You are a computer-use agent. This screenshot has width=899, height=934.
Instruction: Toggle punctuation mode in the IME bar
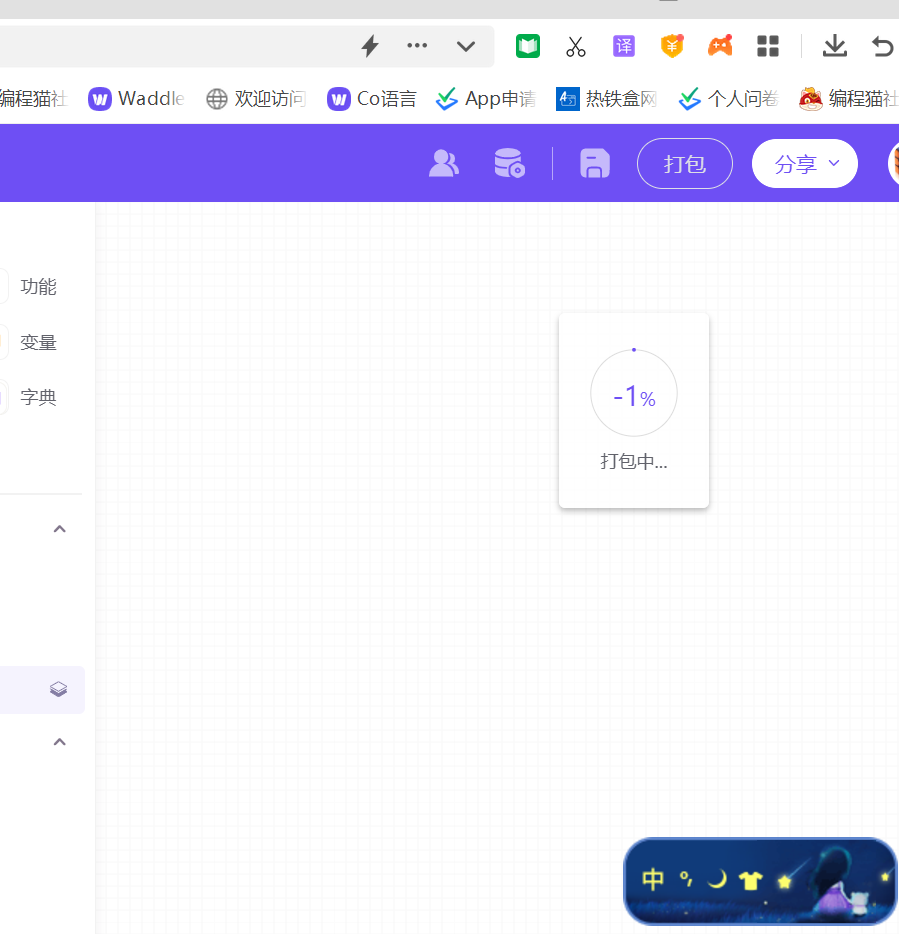[x=686, y=879]
